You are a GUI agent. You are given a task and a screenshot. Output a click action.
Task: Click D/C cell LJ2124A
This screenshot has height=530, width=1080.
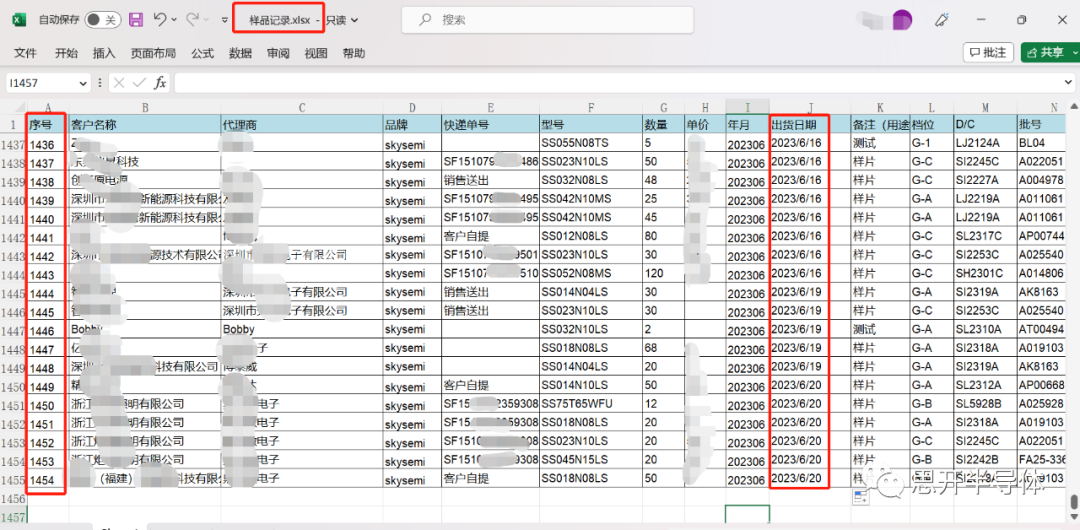click(985, 143)
